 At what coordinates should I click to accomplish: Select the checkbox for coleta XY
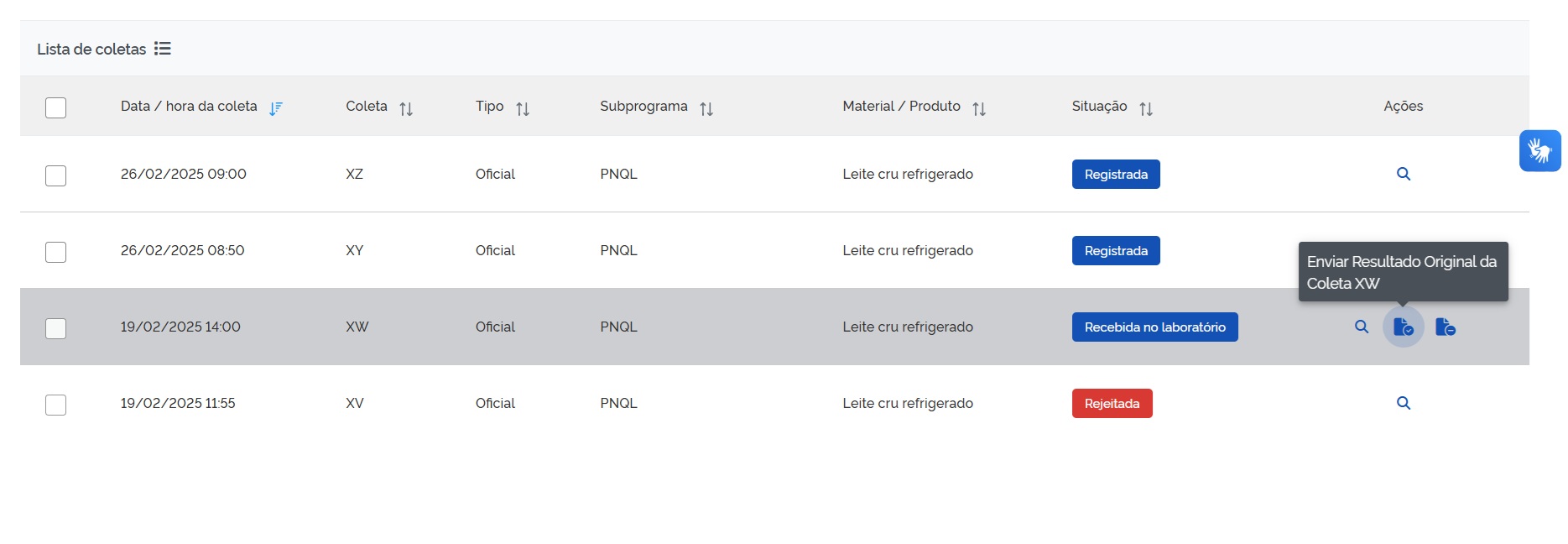tap(55, 252)
